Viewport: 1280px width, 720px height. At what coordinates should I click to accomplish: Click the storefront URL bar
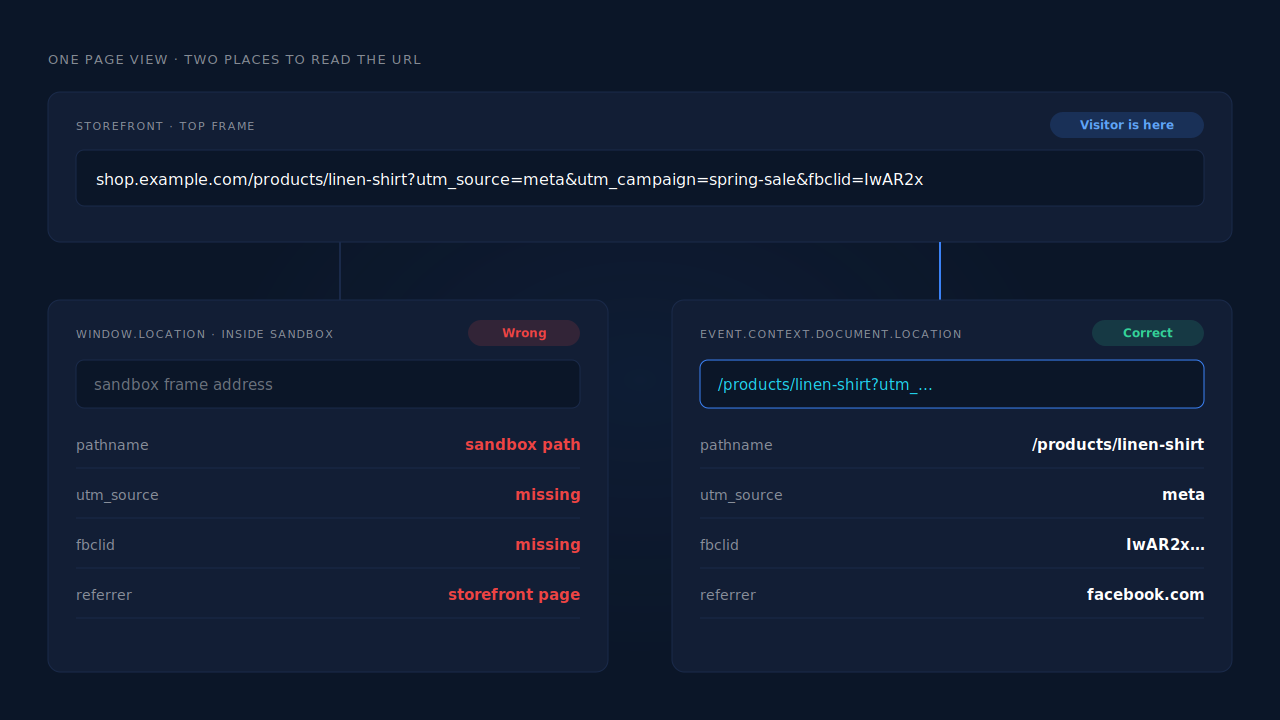point(640,178)
